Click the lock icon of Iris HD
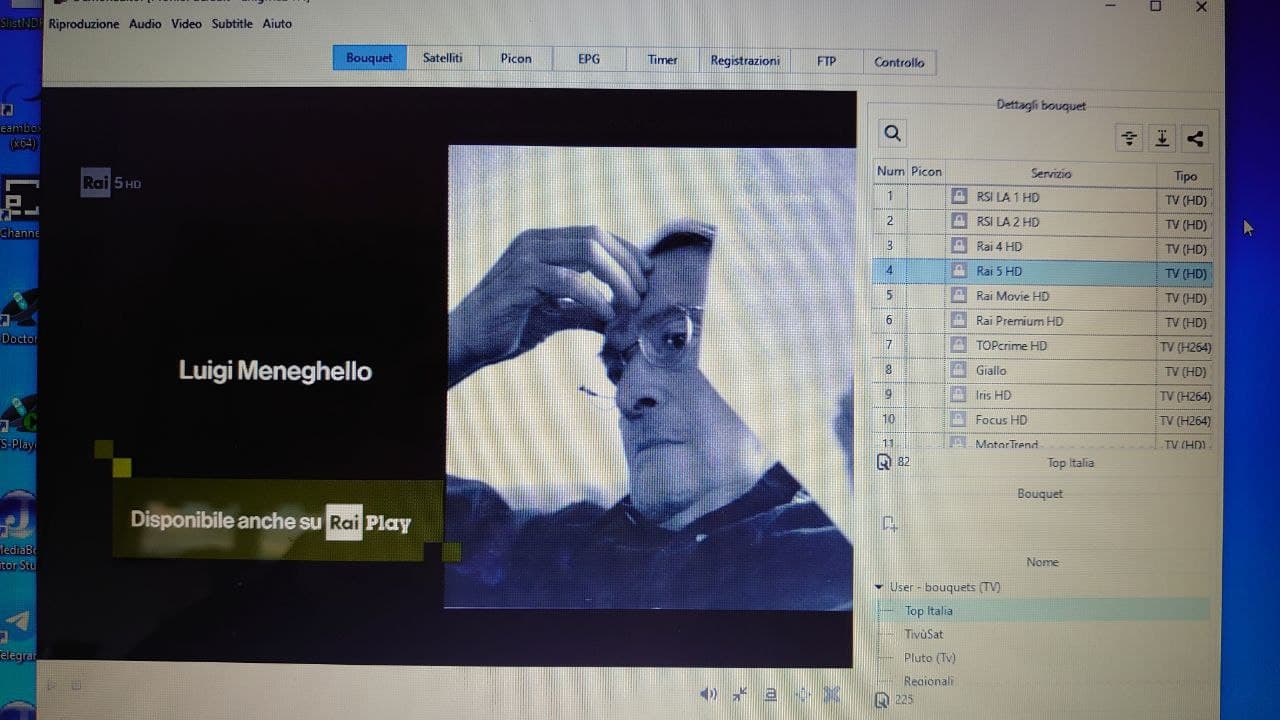 pos(958,395)
